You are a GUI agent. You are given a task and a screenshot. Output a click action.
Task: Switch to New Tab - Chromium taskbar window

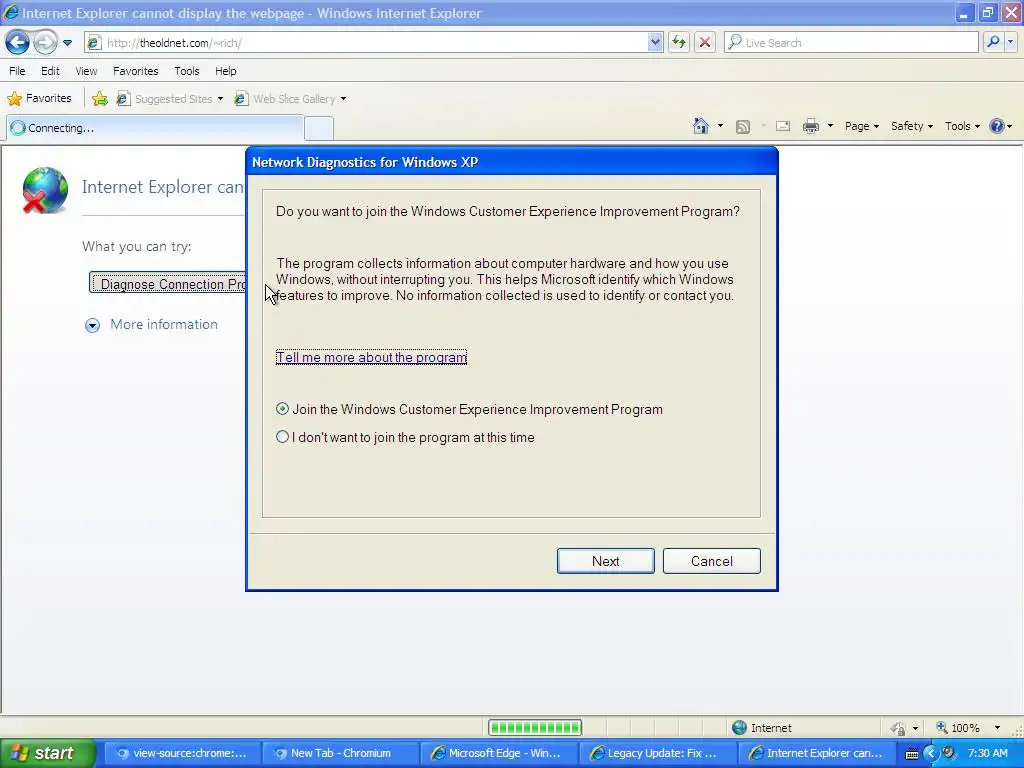click(x=339, y=753)
